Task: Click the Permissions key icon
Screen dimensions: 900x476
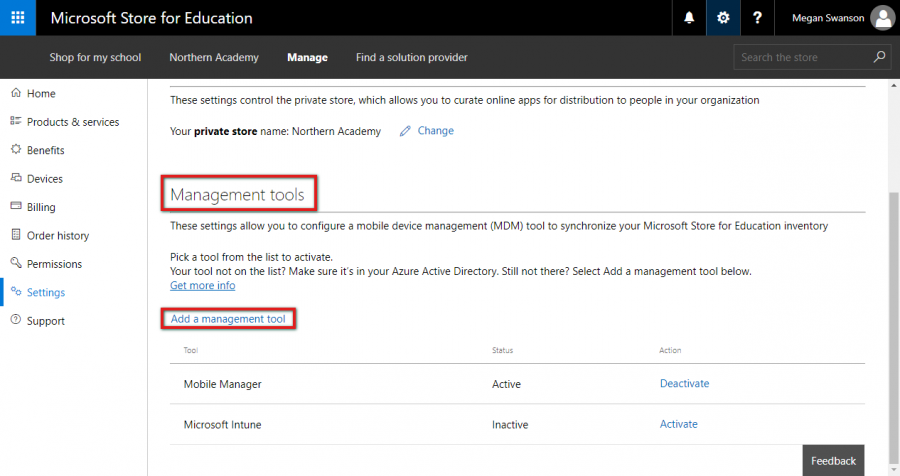Action: (x=16, y=263)
